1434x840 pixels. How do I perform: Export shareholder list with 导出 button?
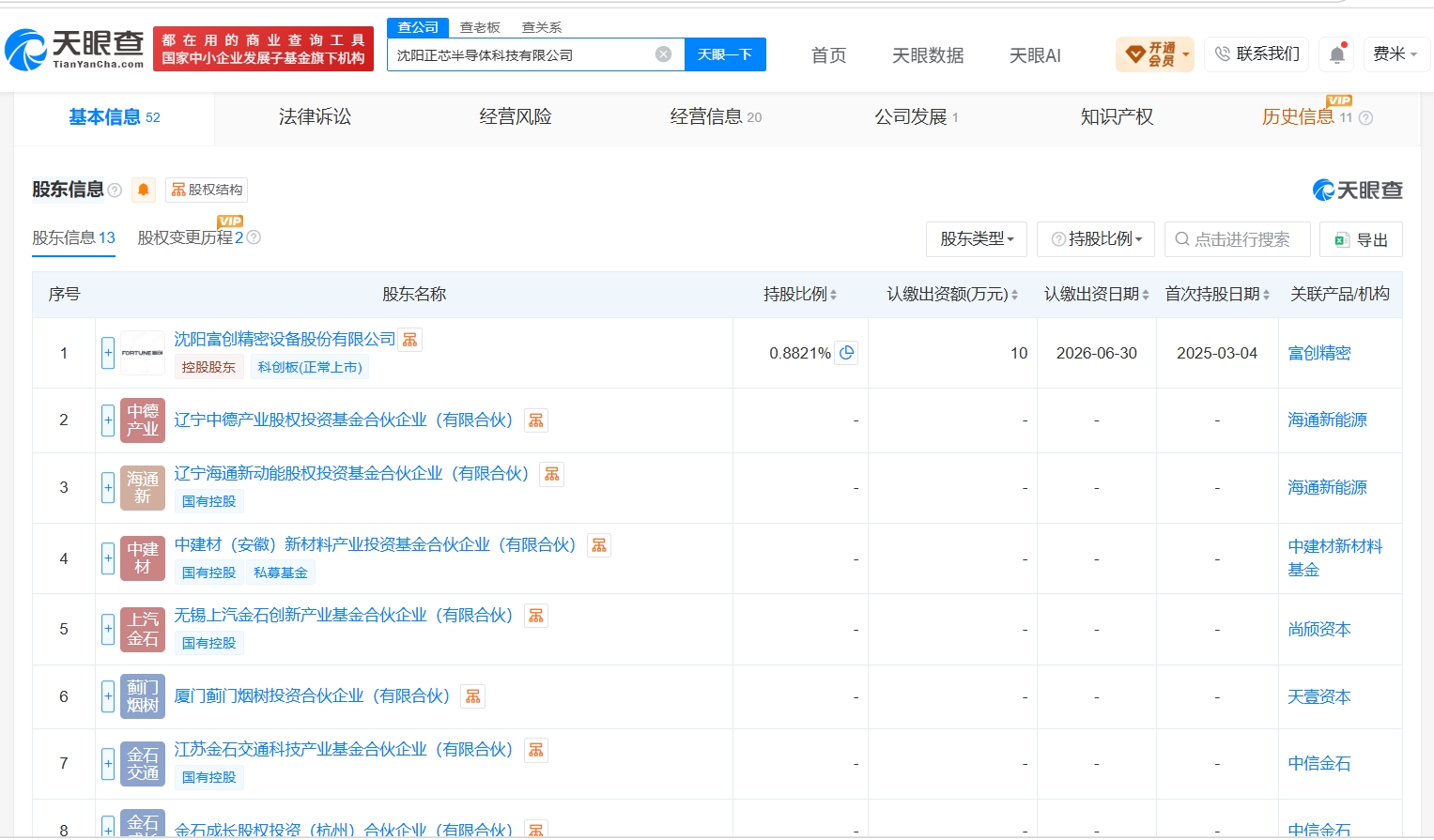[1361, 239]
